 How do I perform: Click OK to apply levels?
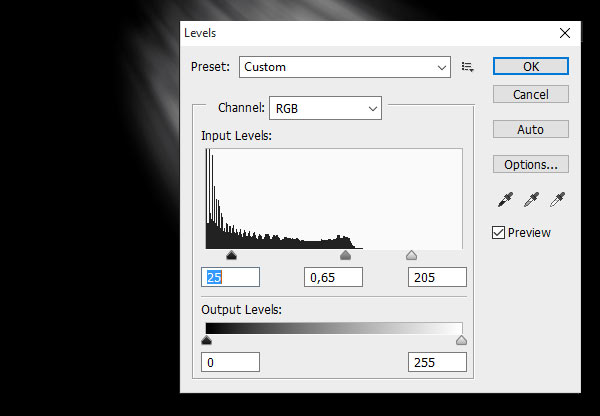point(531,66)
